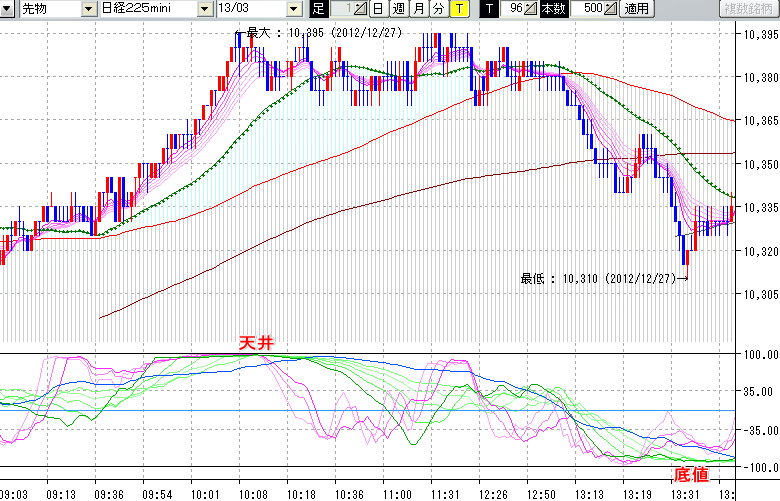Viewport: 780px width, 501px height.
Task: Switch chart to daily (日) timeframe
Action: click(377, 9)
